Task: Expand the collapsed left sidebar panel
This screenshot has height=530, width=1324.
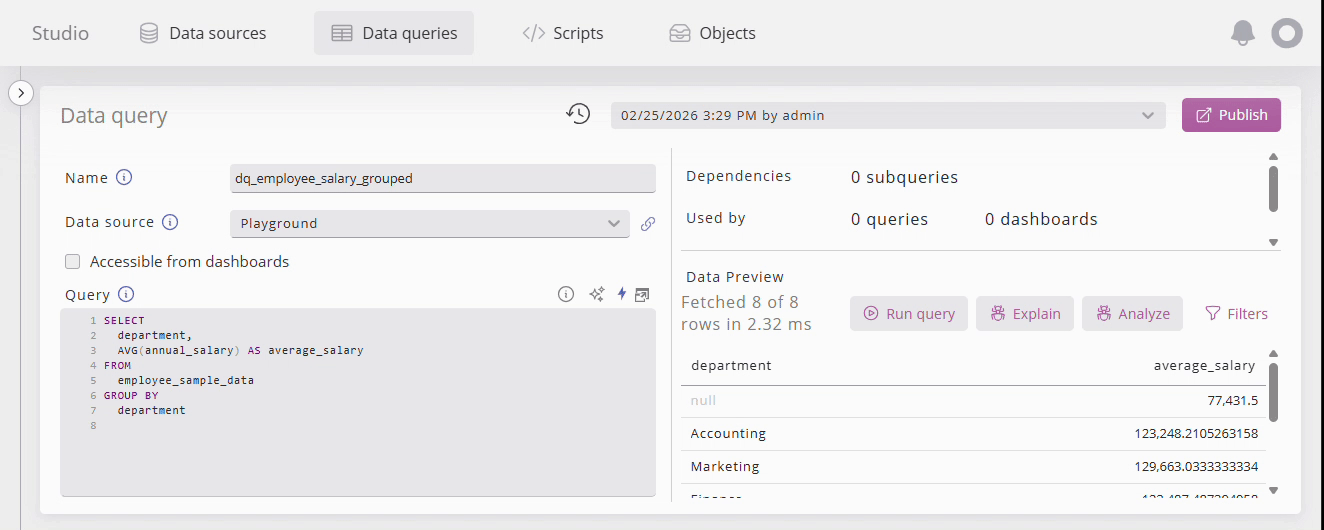Action: point(21,93)
